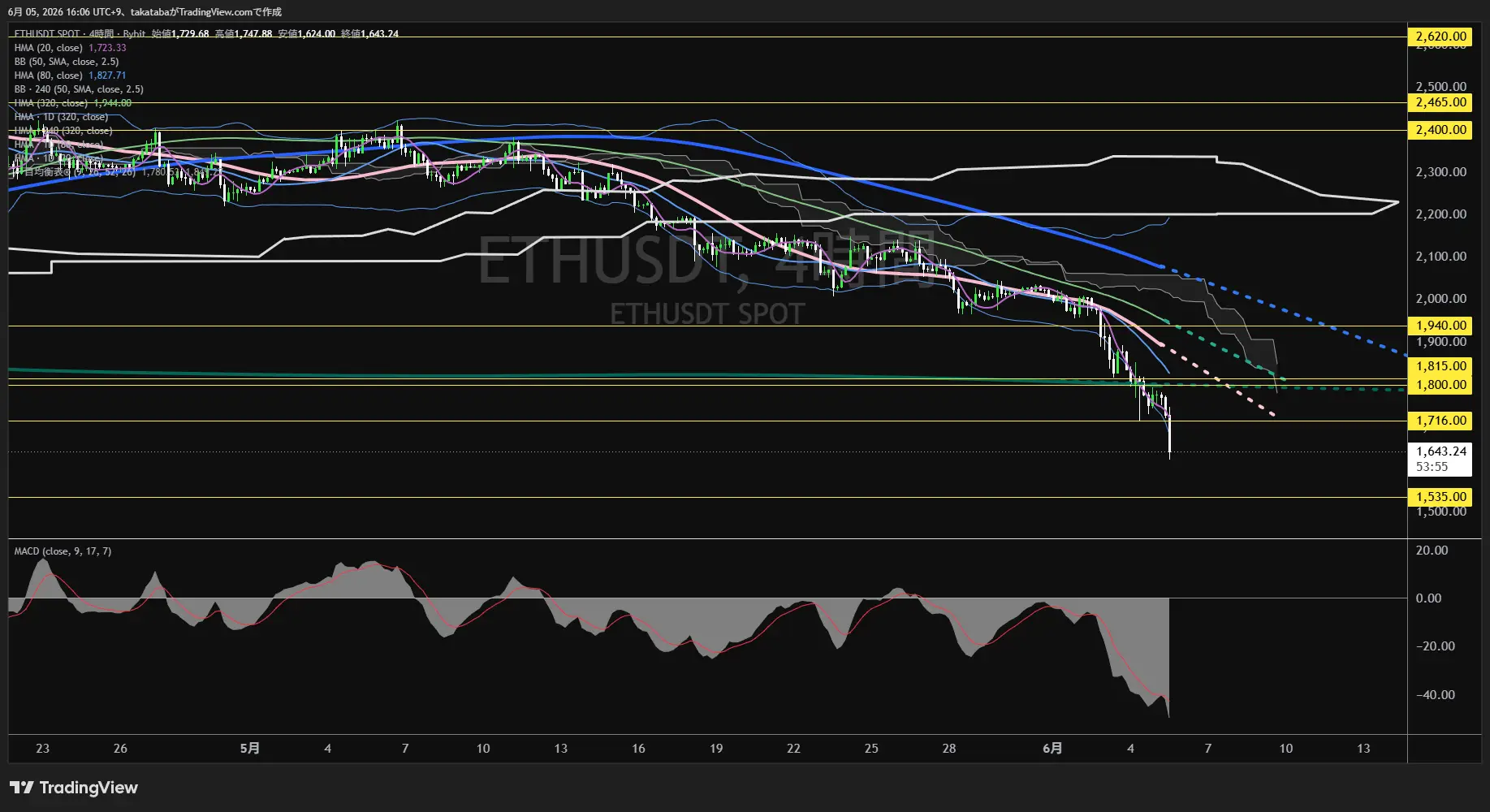This screenshot has width=1490, height=812.
Task: Click the low price value 1,624.00
Action: [x=317, y=34]
